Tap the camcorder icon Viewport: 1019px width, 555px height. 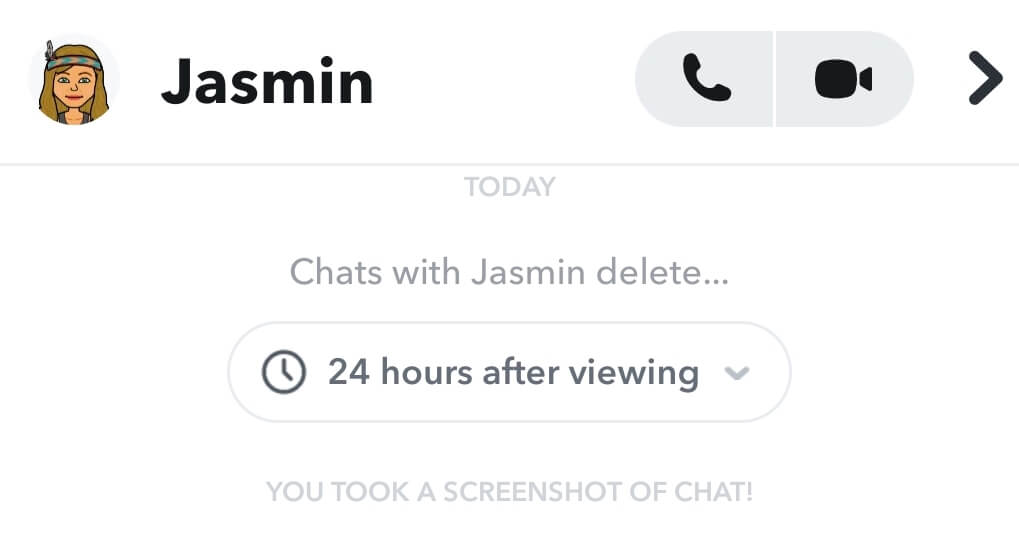[x=843, y=79]
